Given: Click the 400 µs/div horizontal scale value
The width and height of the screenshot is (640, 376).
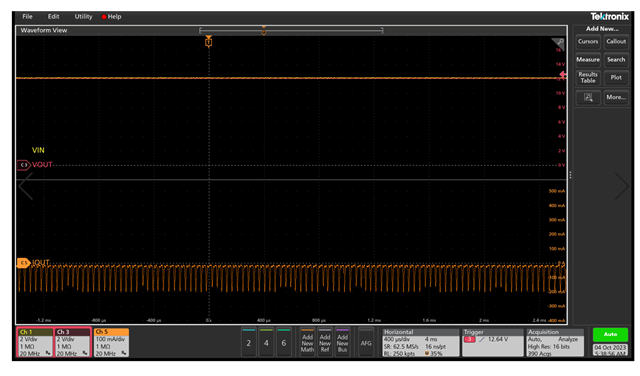Looking at the screenshot, I should [397, 339].
